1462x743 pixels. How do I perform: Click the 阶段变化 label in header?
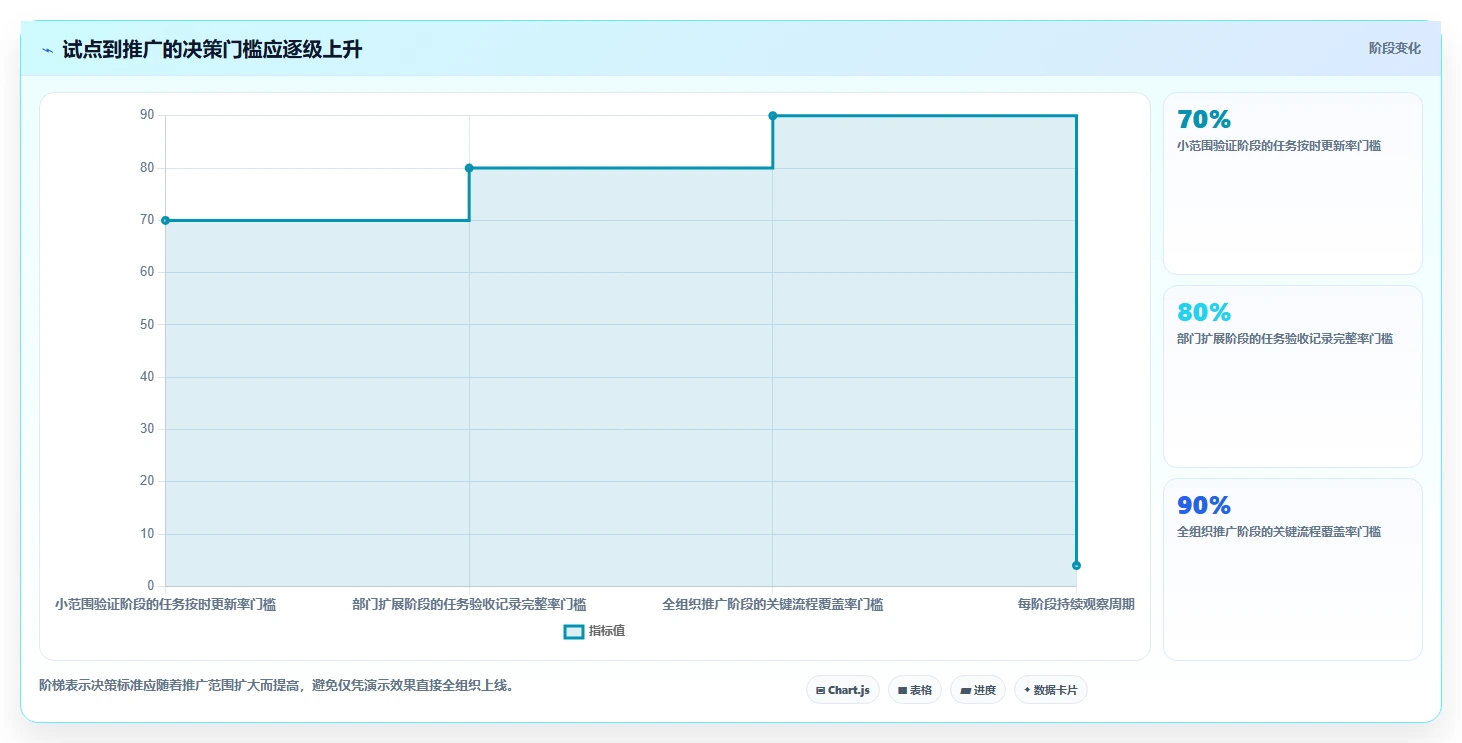1395,48
